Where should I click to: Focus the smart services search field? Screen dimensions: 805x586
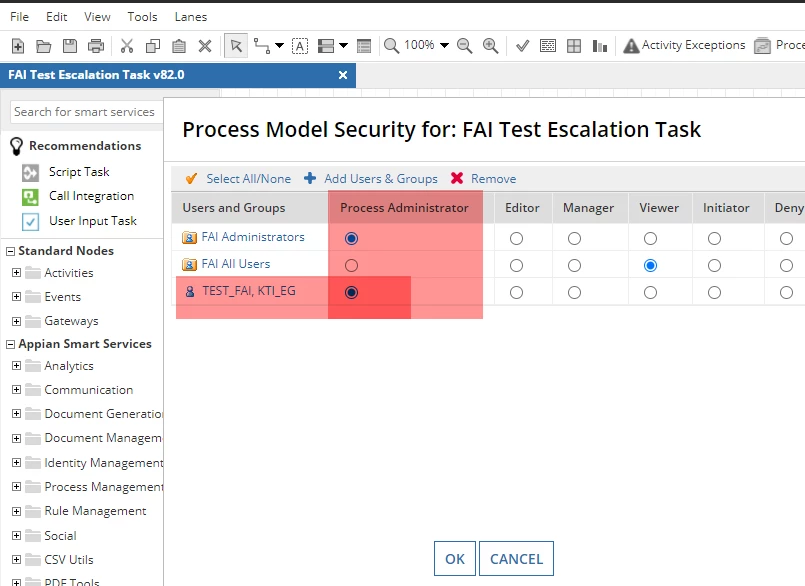pyautogui.click(x=86, y=111)
